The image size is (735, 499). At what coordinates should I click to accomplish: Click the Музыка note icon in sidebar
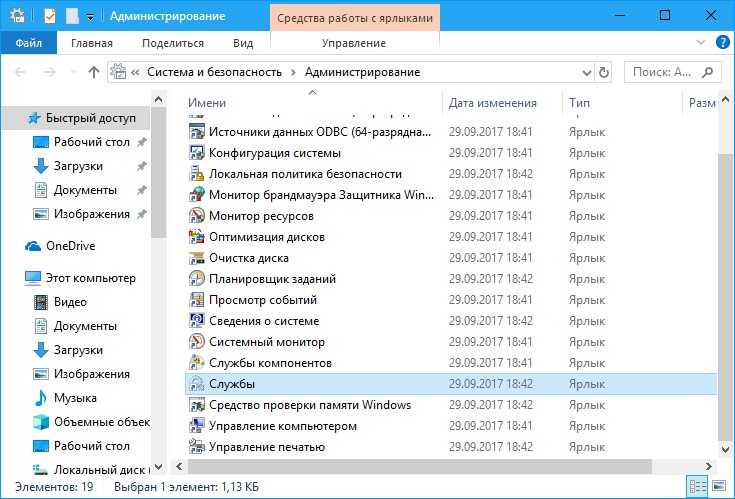[41, 398]
